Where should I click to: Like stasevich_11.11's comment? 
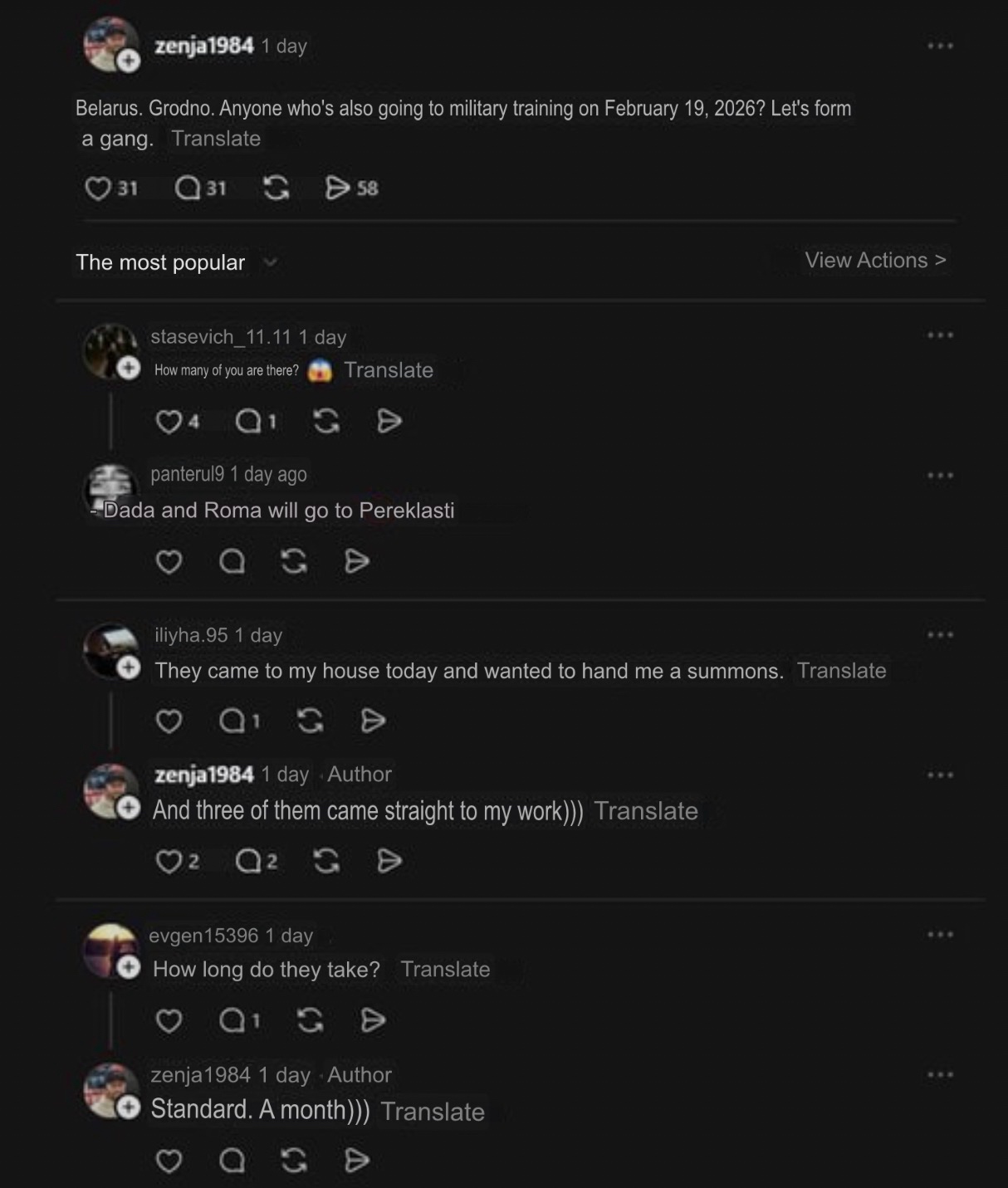pyautogui.click(x=169, y=422)
